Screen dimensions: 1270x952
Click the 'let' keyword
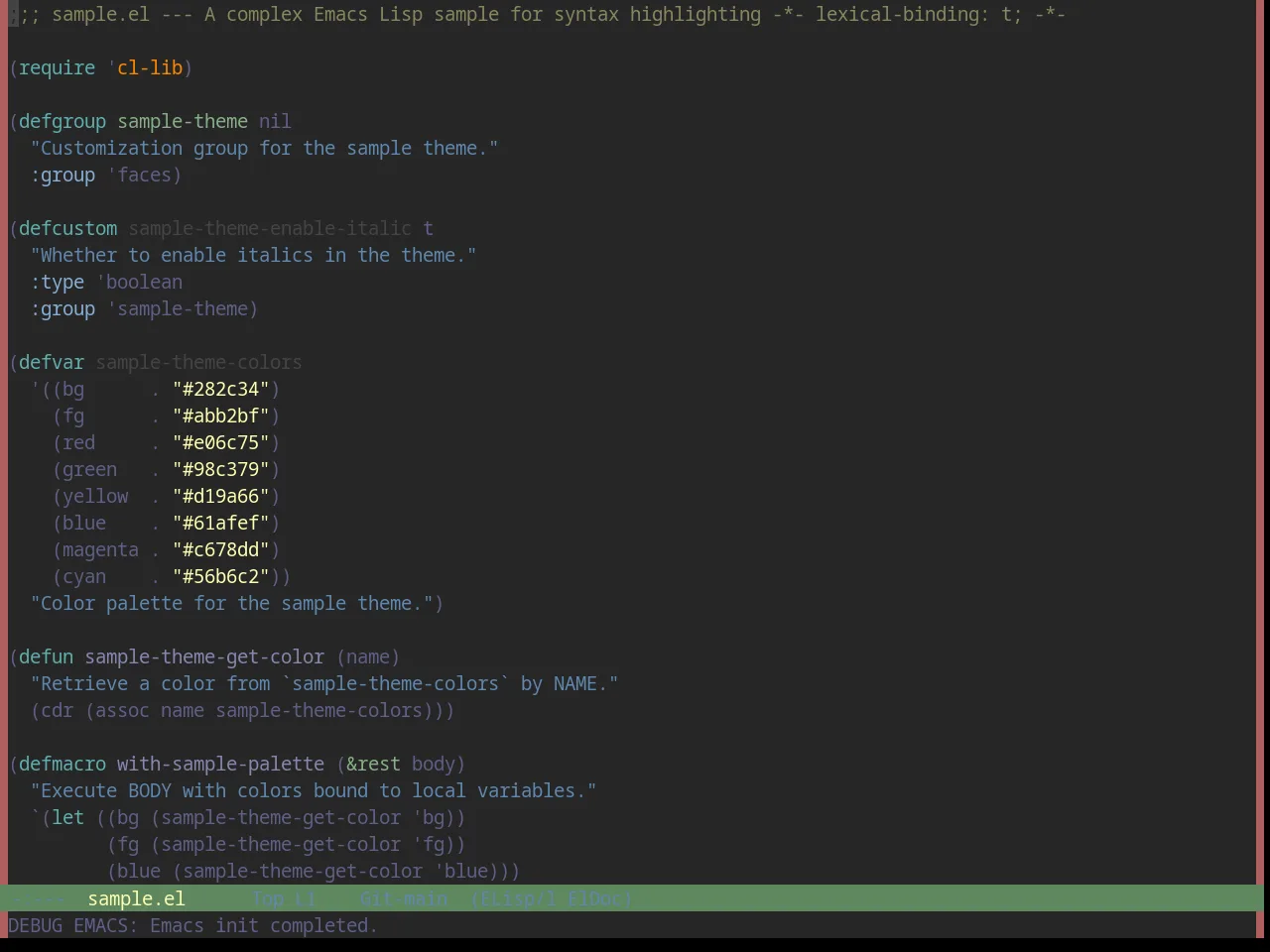(x=67, y=817)
